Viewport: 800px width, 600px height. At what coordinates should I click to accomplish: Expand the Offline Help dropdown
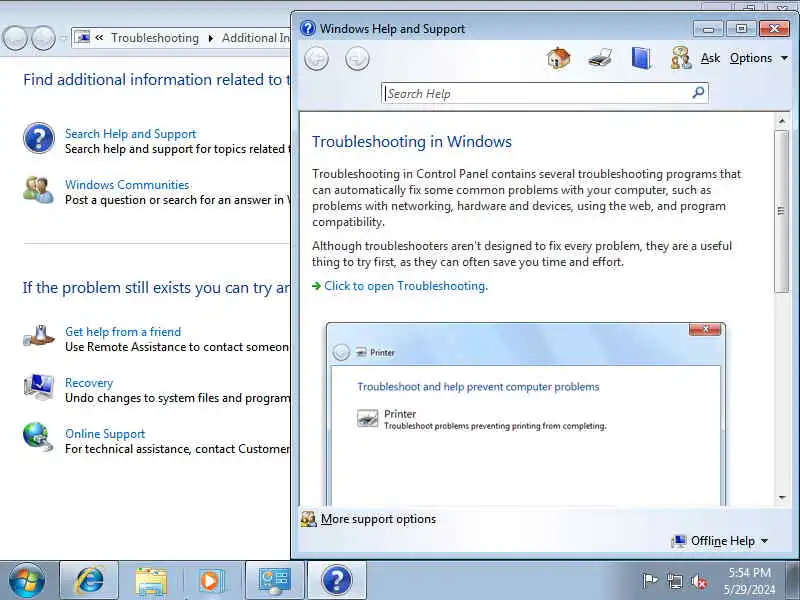pyautogui.click(x=720, y=541)
